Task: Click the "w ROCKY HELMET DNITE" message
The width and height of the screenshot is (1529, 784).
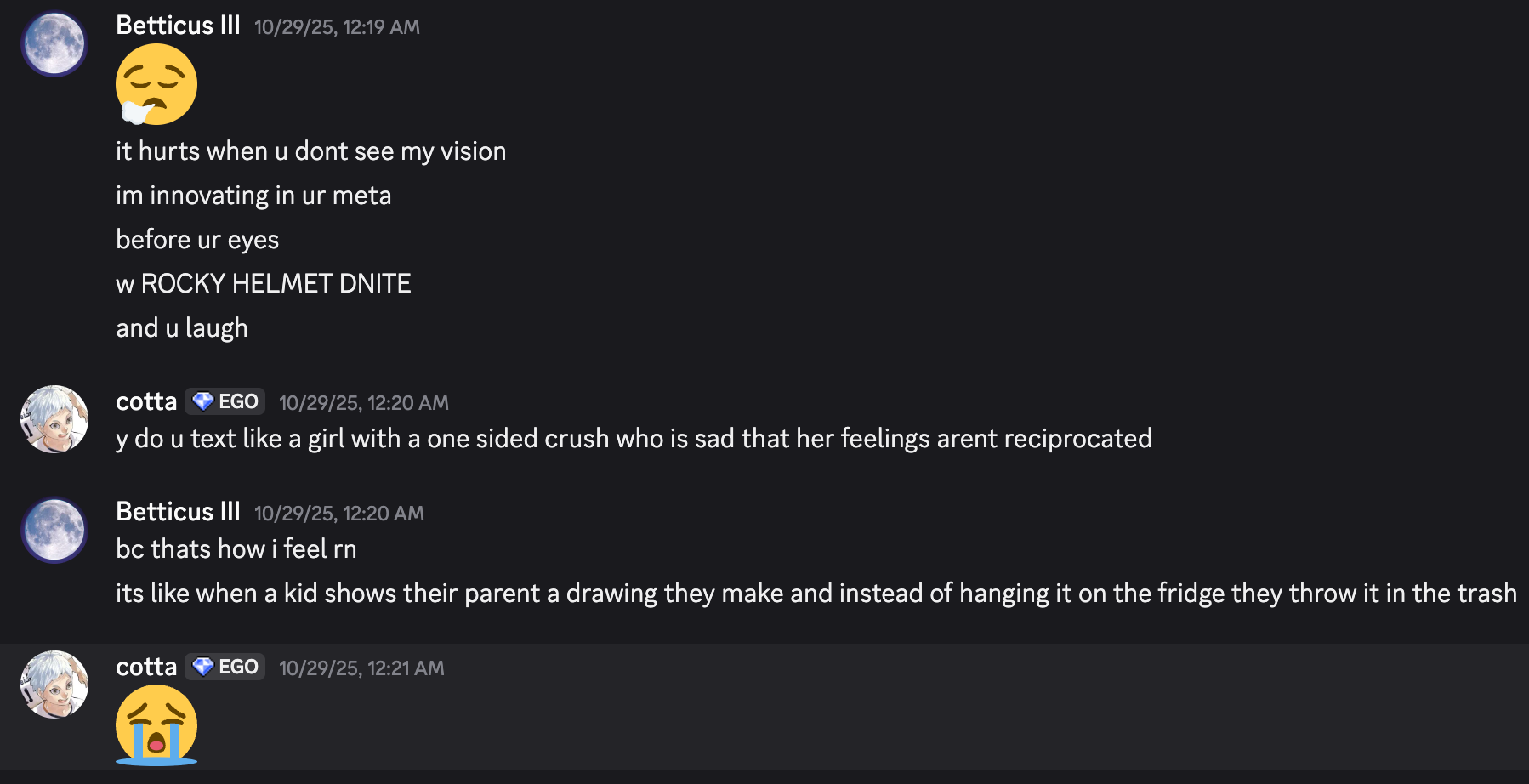Action: click(x=263, y=284)
